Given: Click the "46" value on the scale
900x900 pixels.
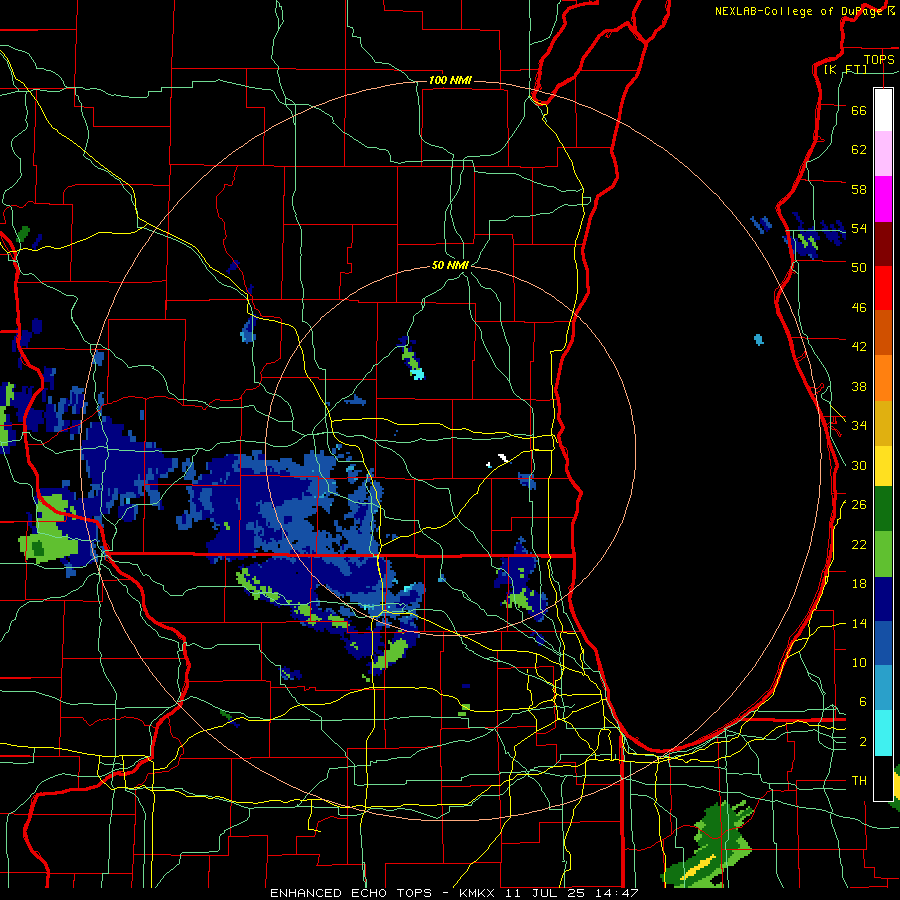Looking at the screenshot, I should coord(859,308).
